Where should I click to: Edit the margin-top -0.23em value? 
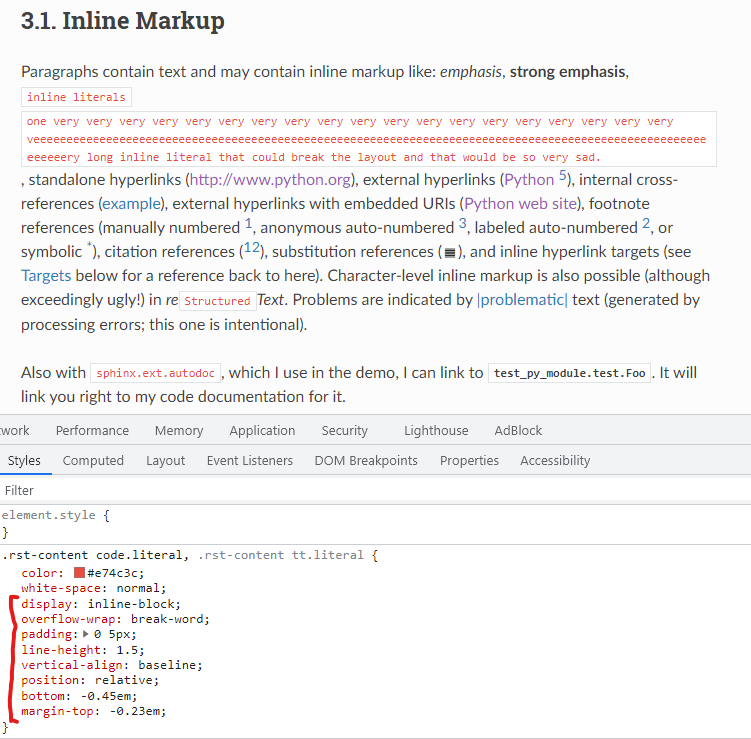(135, 711)
